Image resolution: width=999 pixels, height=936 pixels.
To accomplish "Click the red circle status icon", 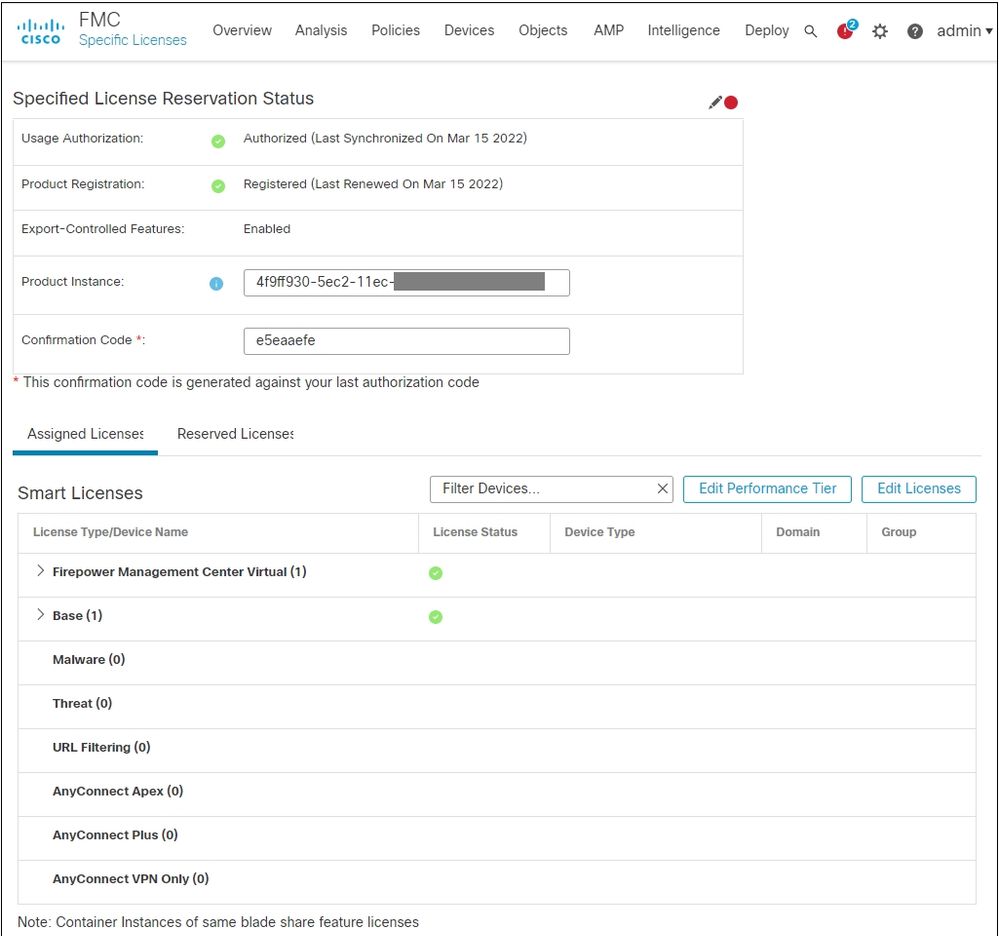I will tap(731, 103).
